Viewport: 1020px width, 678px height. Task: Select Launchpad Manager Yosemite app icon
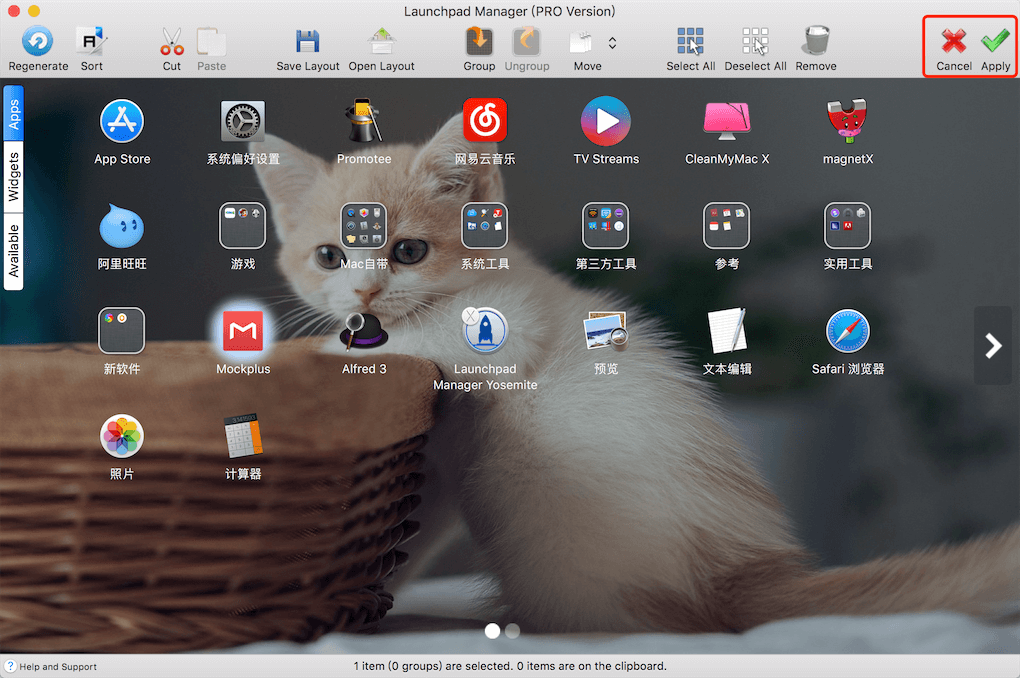point(486,331)
